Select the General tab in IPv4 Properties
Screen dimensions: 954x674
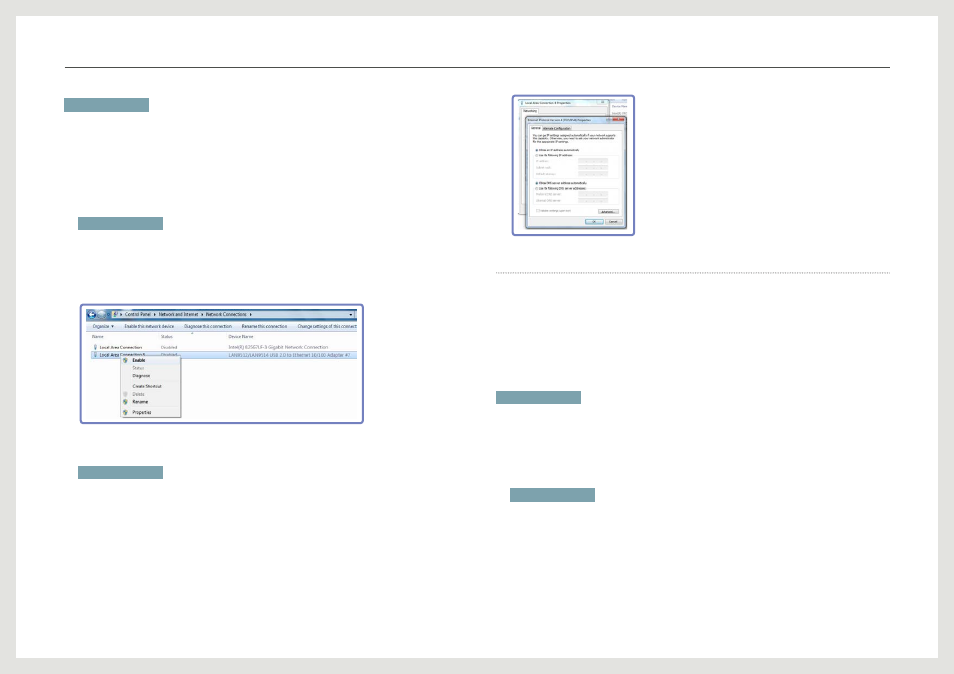pos(536,128)
